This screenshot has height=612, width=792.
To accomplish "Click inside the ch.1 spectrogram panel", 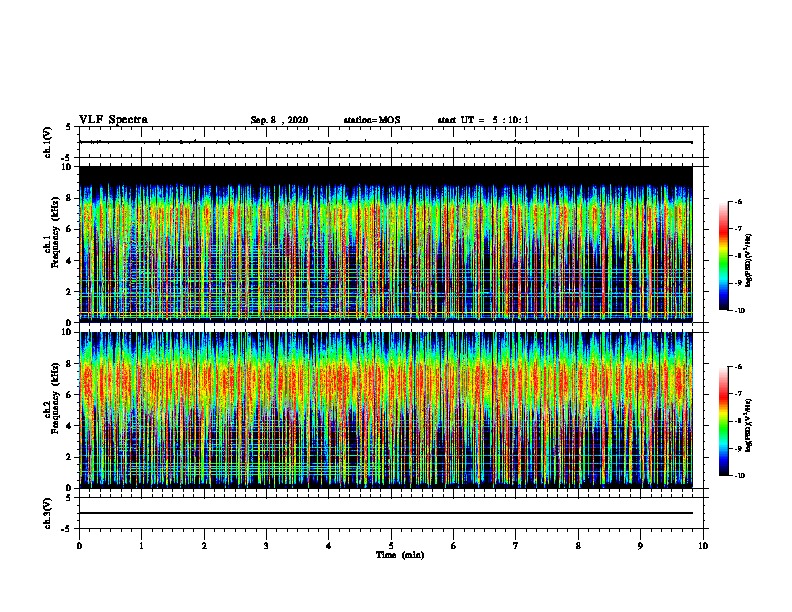I will pos(386,244).
